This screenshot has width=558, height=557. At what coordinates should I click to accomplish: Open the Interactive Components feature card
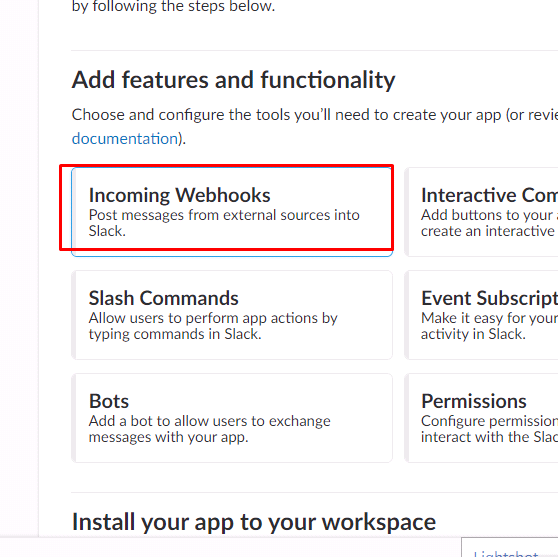point(481,212)
